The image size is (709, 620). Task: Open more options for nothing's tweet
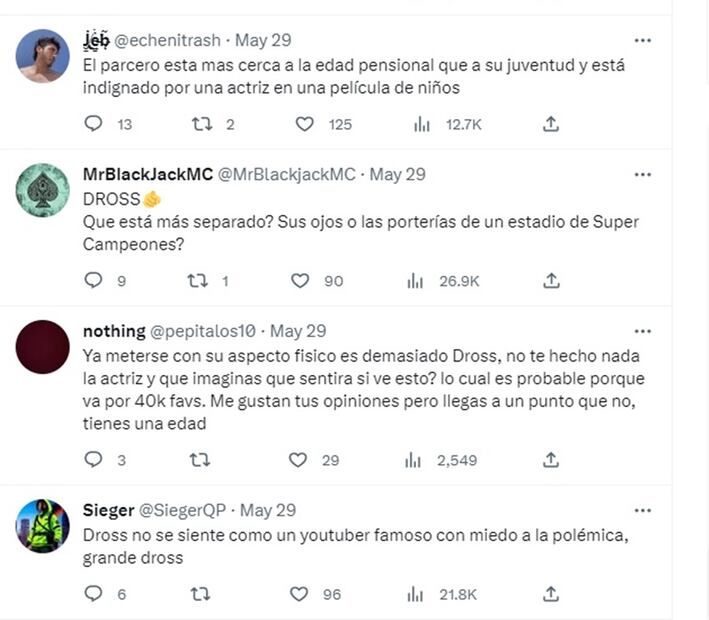coord(643,331)
